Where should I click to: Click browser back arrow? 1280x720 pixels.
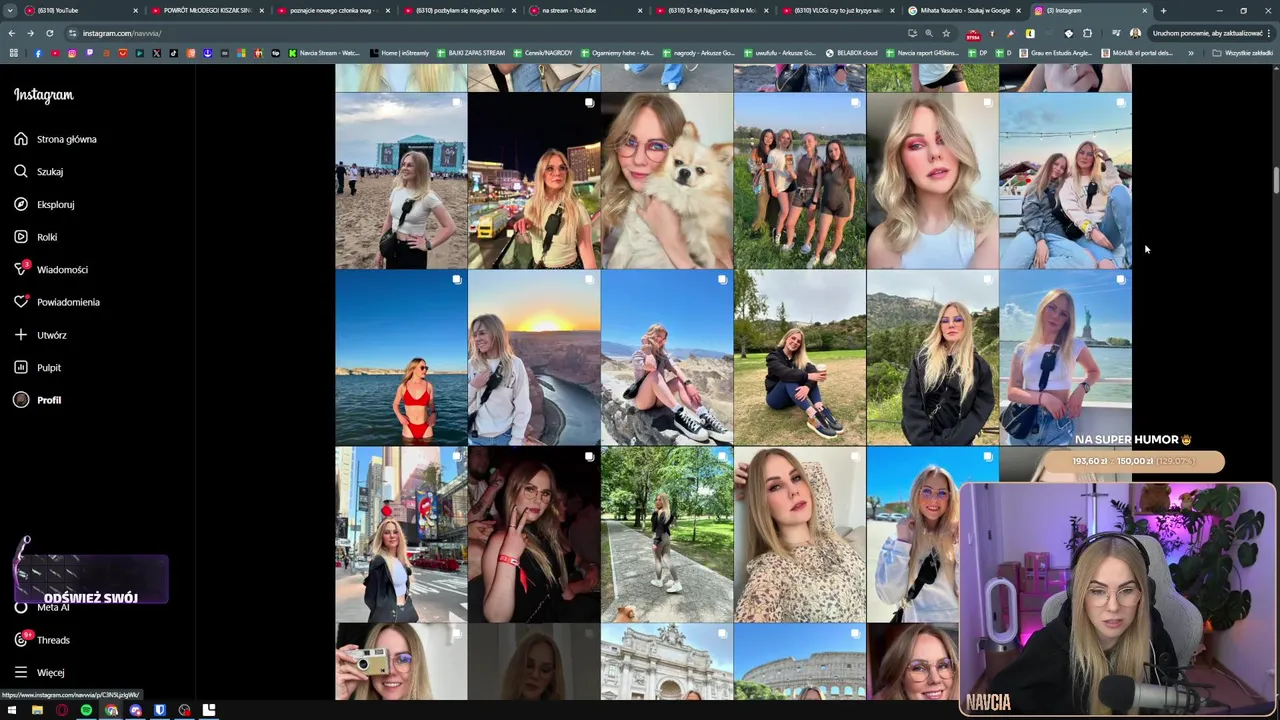(x=12, y=33)
